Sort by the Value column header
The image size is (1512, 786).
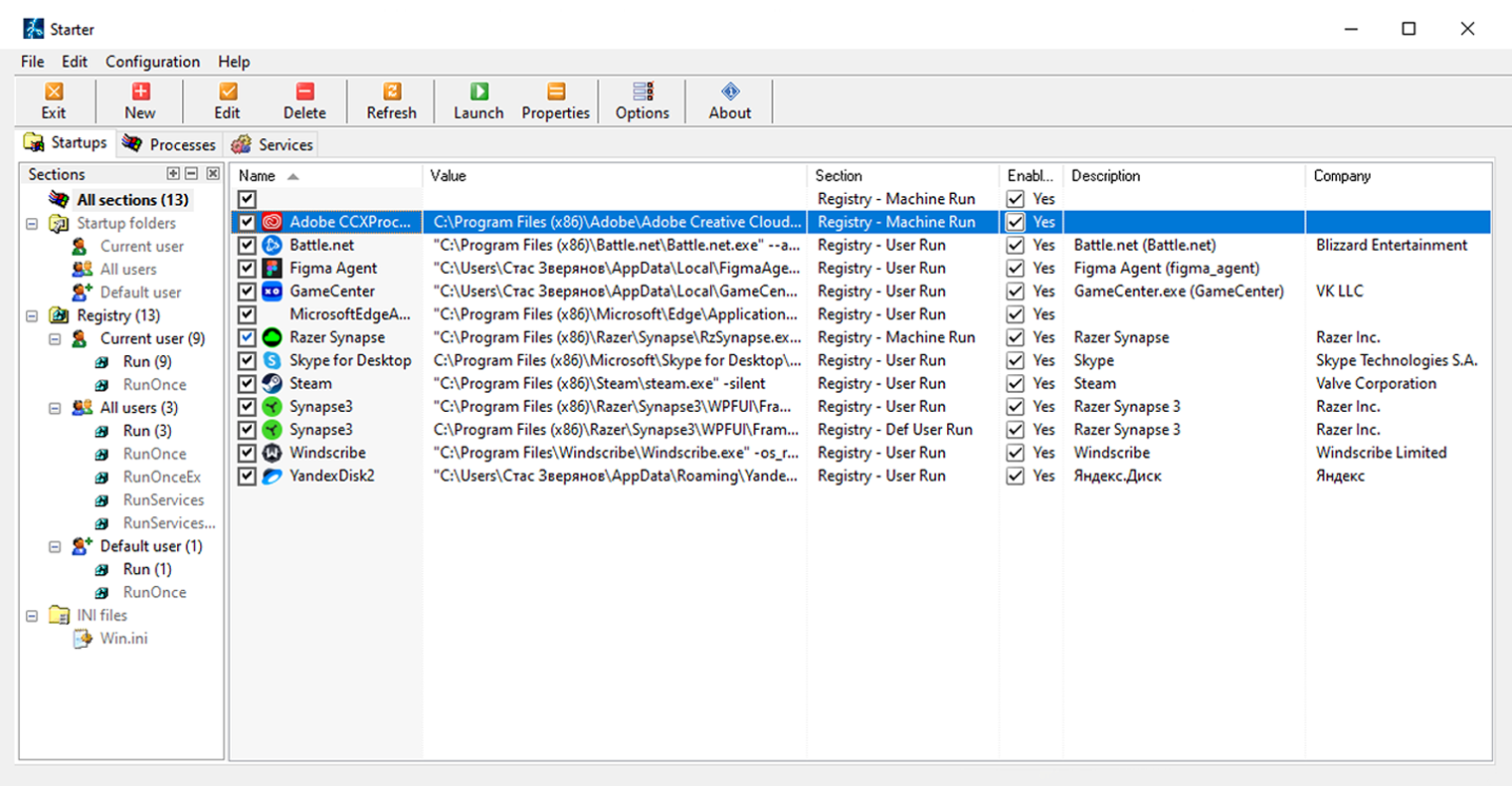point(615,176)
